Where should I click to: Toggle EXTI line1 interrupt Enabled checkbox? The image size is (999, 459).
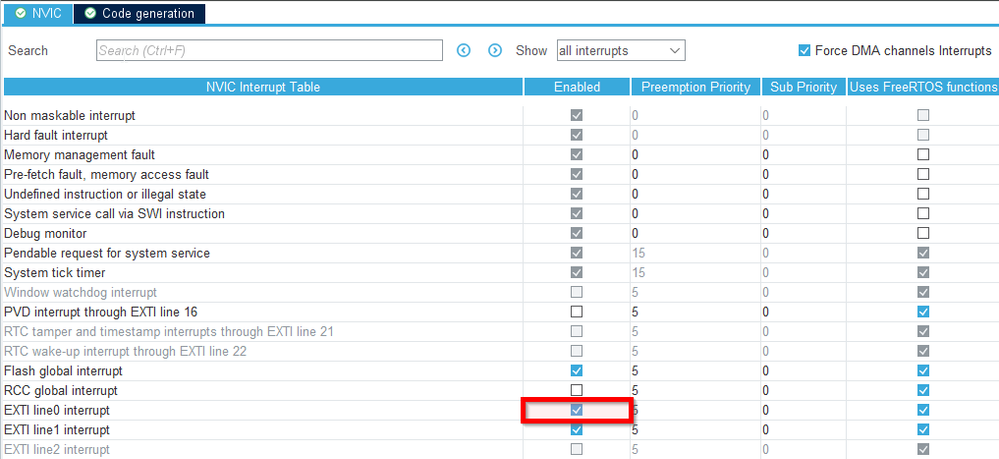[x=577, y=430]
